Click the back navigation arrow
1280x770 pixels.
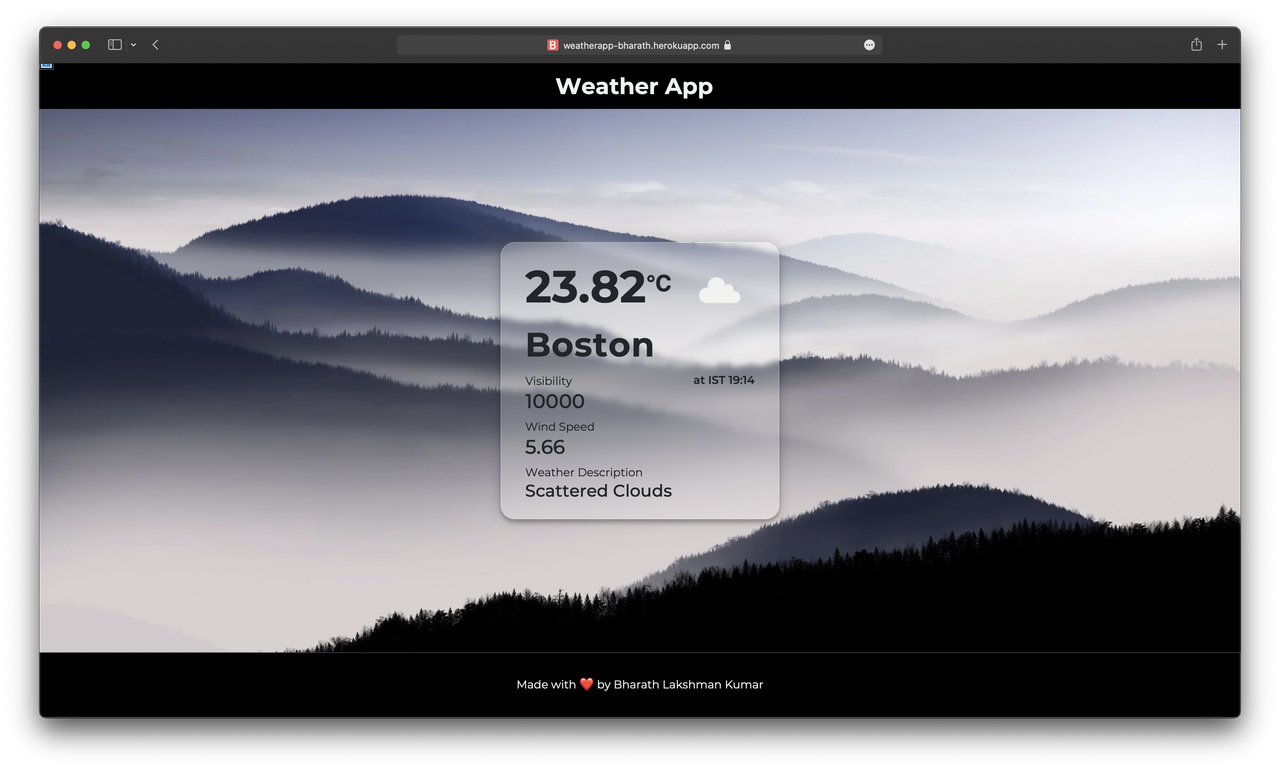pos(155,44)
